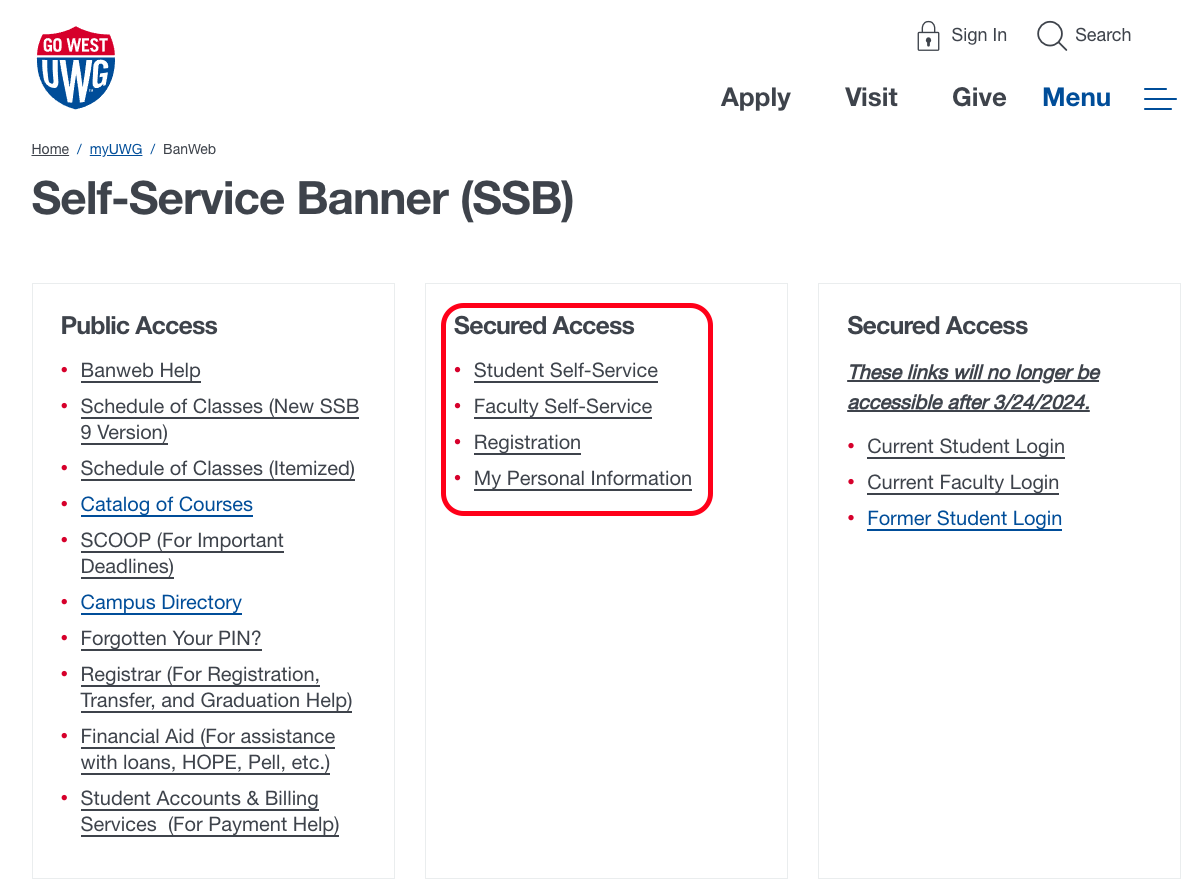1198x896 pixels.
Task: Open Student Self-Service
Action: 565,370
